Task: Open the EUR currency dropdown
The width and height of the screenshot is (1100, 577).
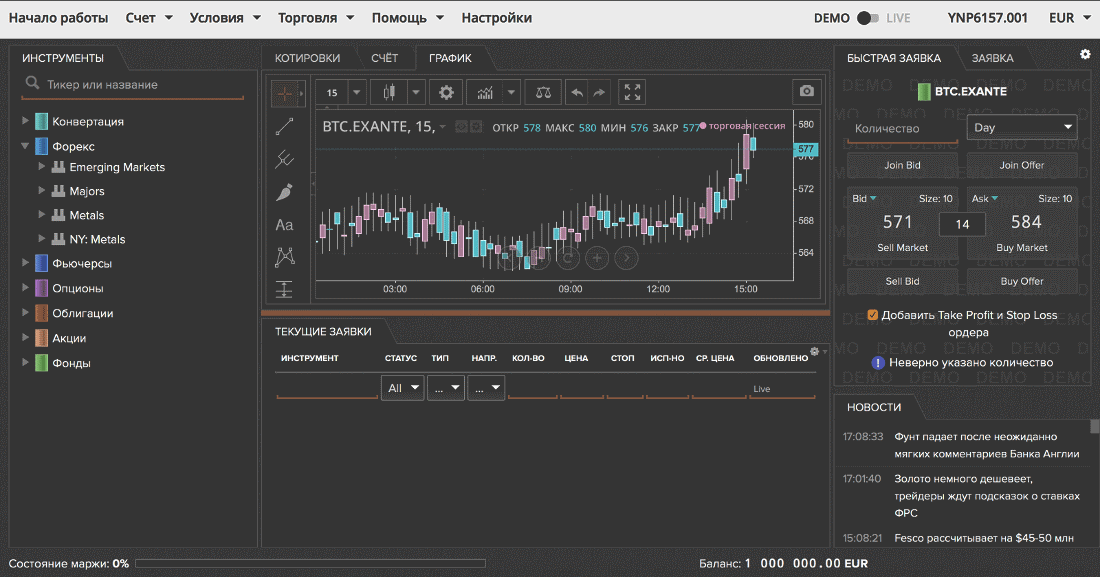Action: 1069,18
